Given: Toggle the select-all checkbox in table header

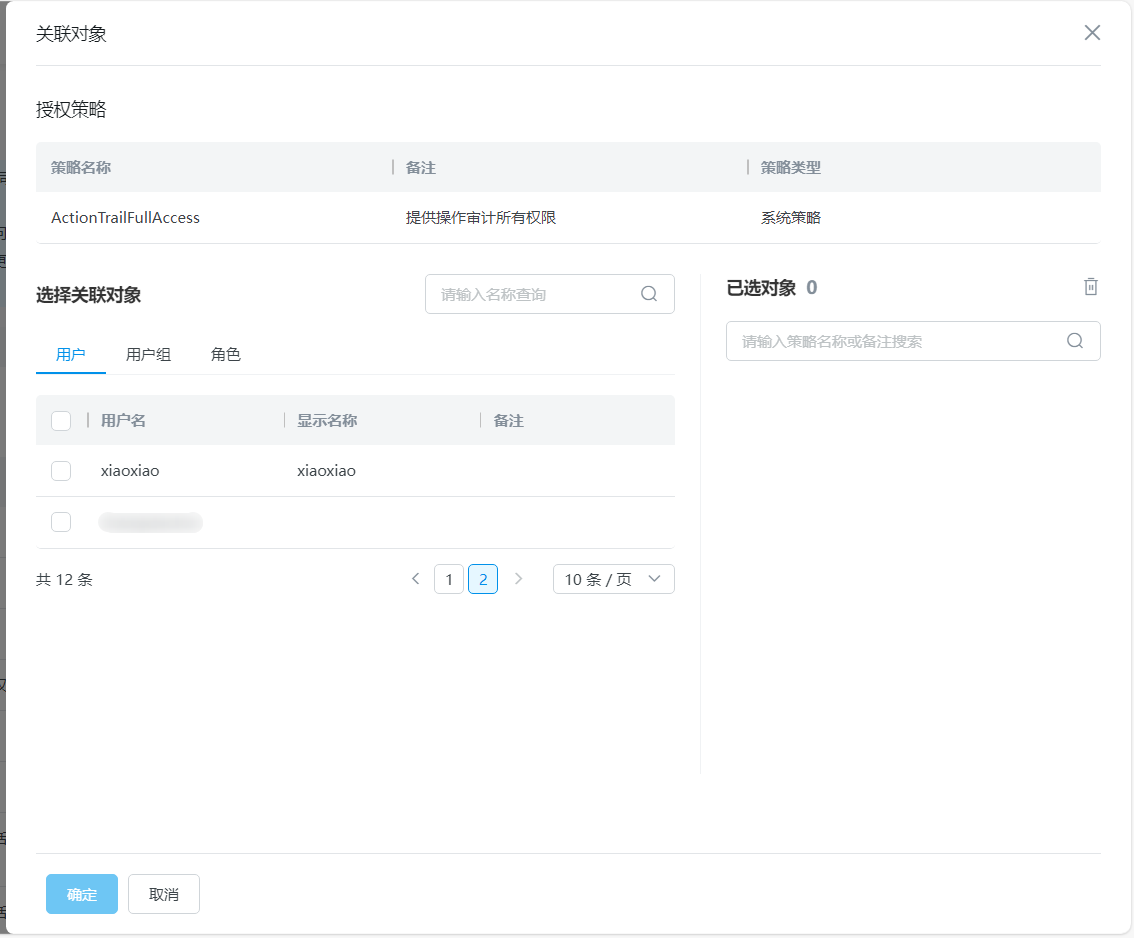Looking at the screenshot, I should coord(61,421).
